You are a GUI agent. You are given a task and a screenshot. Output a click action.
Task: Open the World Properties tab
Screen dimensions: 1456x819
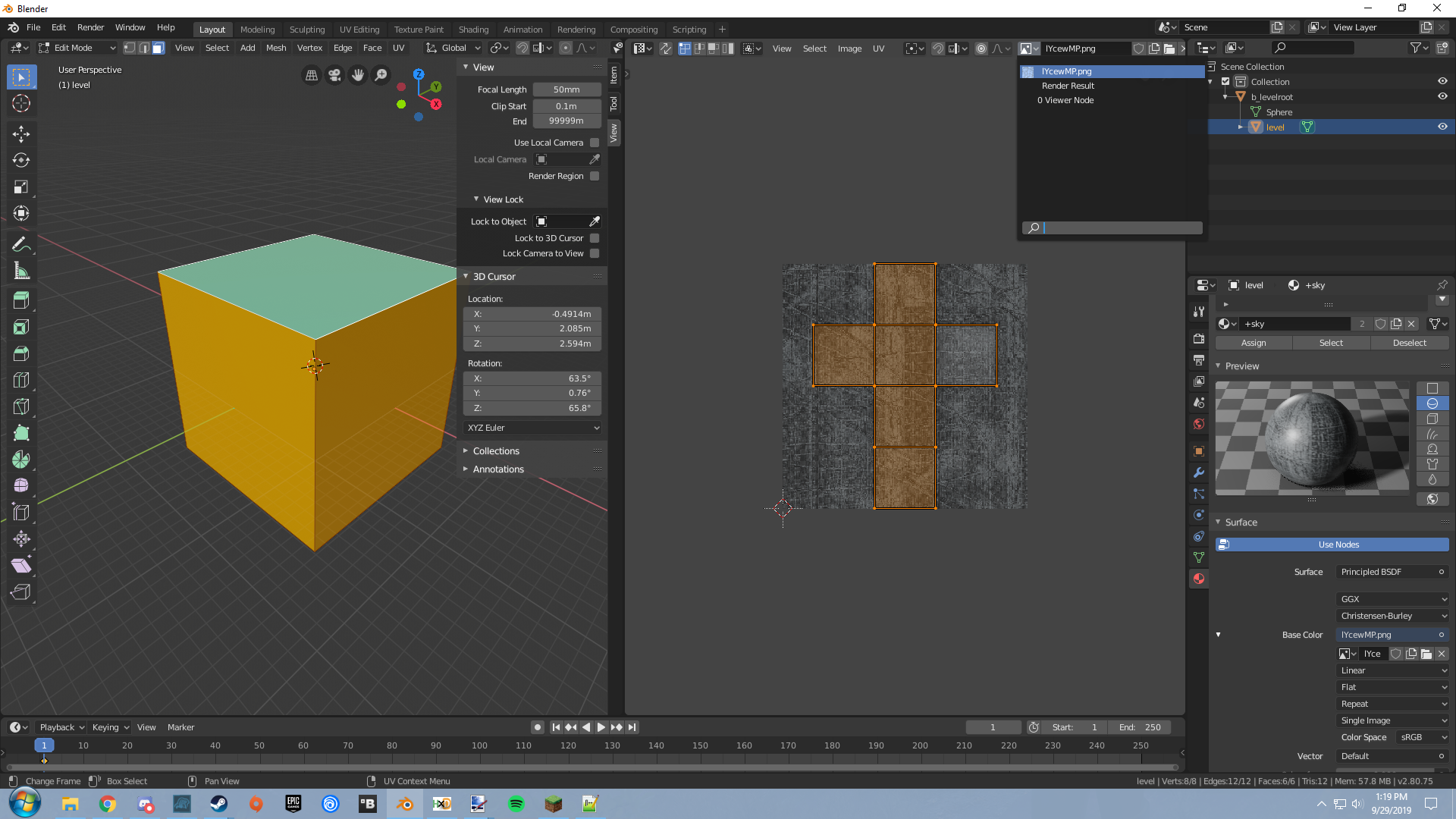tap(1198, 424)
